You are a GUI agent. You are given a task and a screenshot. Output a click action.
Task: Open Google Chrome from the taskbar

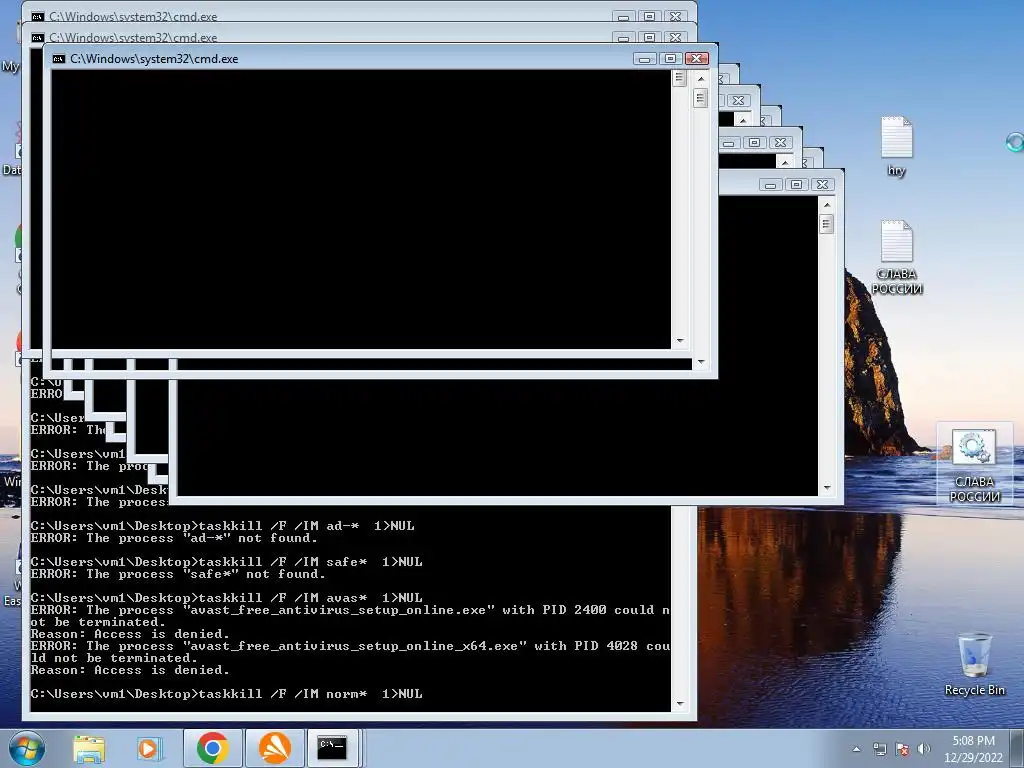click(x=212, y=748)
